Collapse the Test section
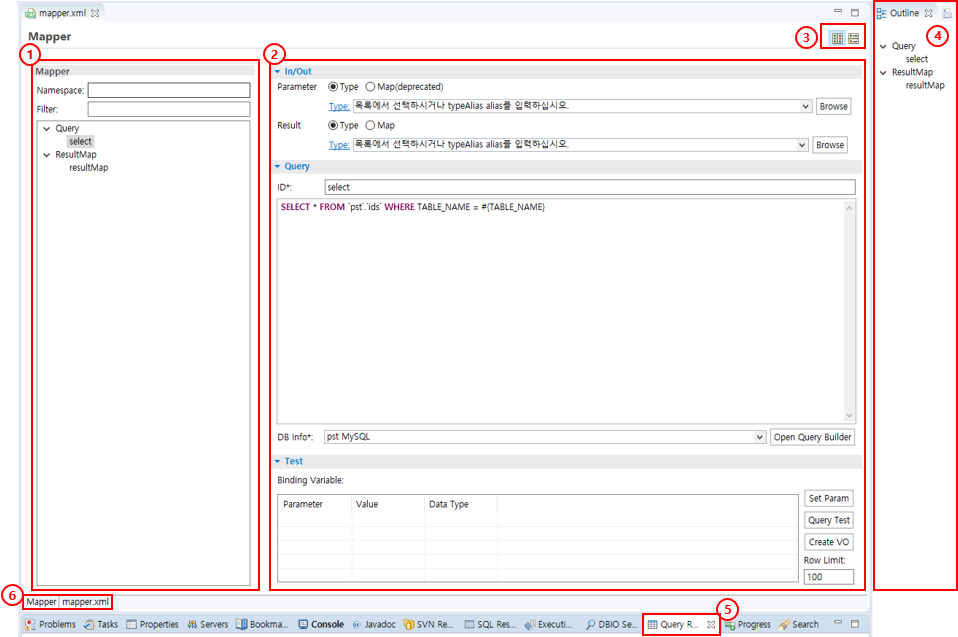This screenshot has width=958, height=637. coord(278,460)
